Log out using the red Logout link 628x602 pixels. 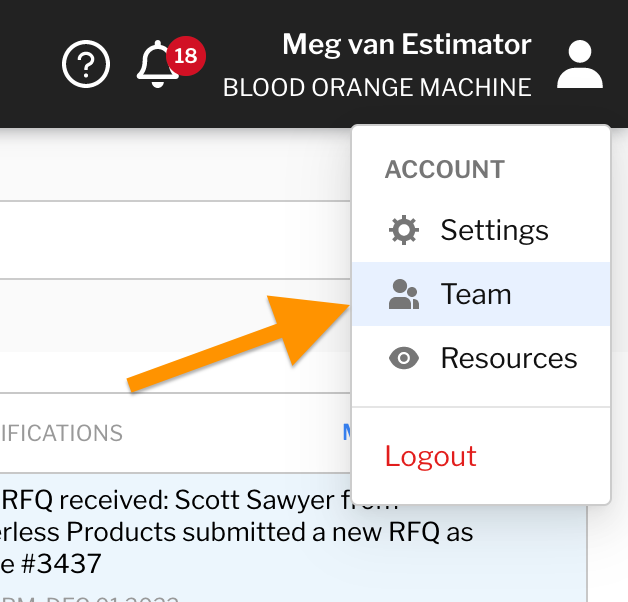(x=431, y=456)
